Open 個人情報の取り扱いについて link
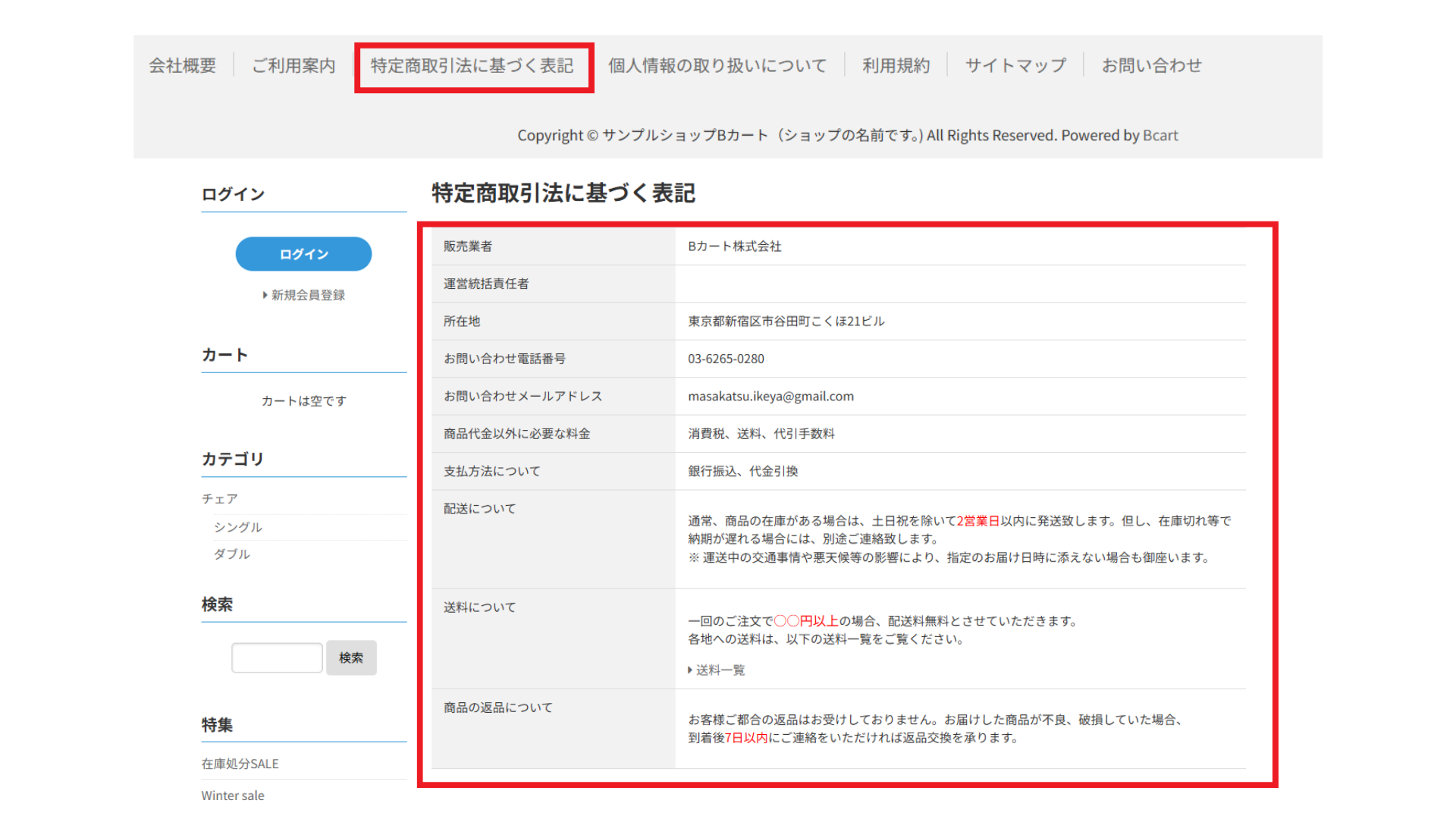This screenshot has height=819, width=1456. (x=717, y=66)
